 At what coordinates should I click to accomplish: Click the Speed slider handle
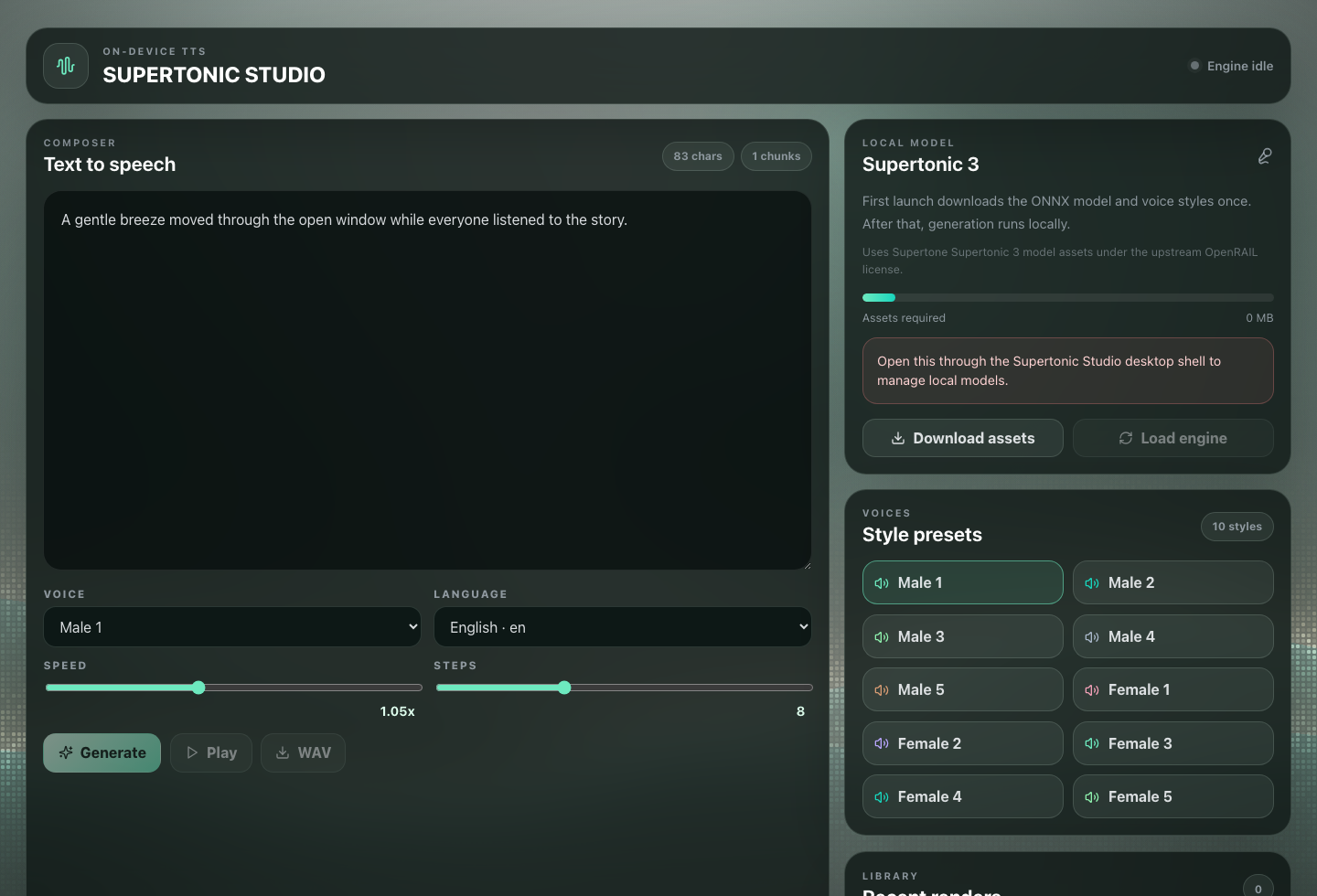[x=198, y=688]
